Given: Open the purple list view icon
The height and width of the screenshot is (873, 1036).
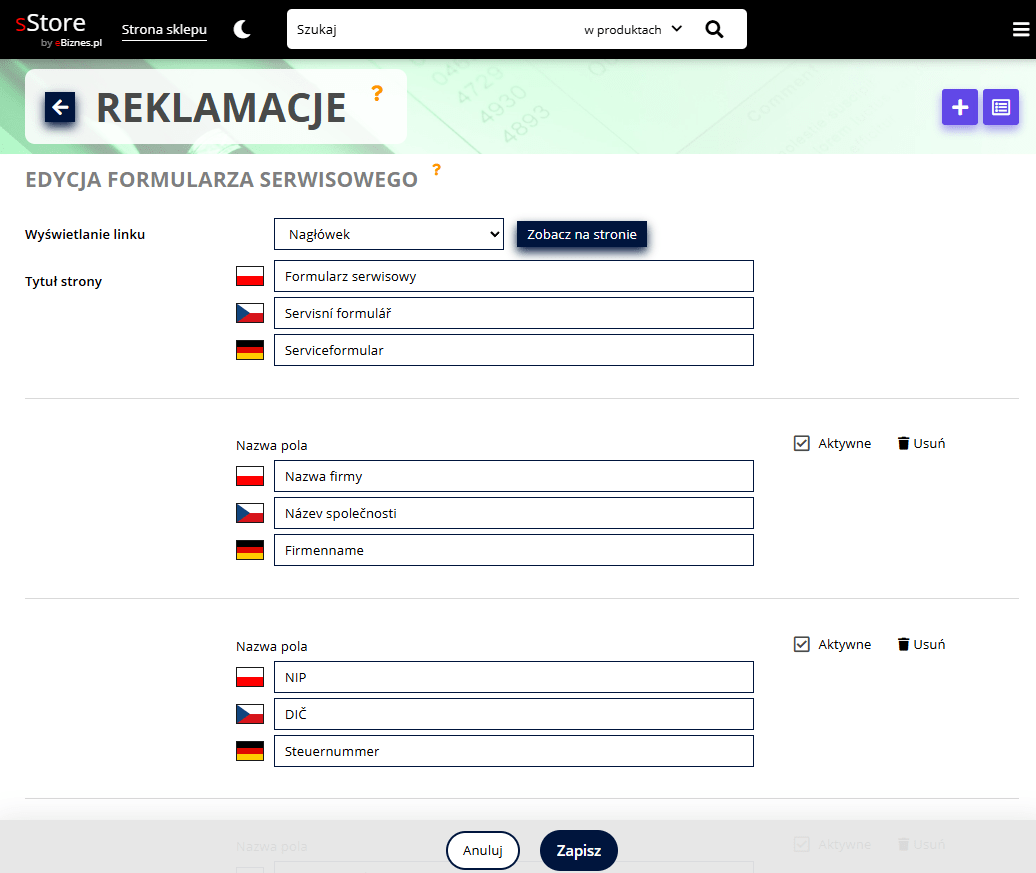Looking at the screenshot, I should pos(1000,107).
